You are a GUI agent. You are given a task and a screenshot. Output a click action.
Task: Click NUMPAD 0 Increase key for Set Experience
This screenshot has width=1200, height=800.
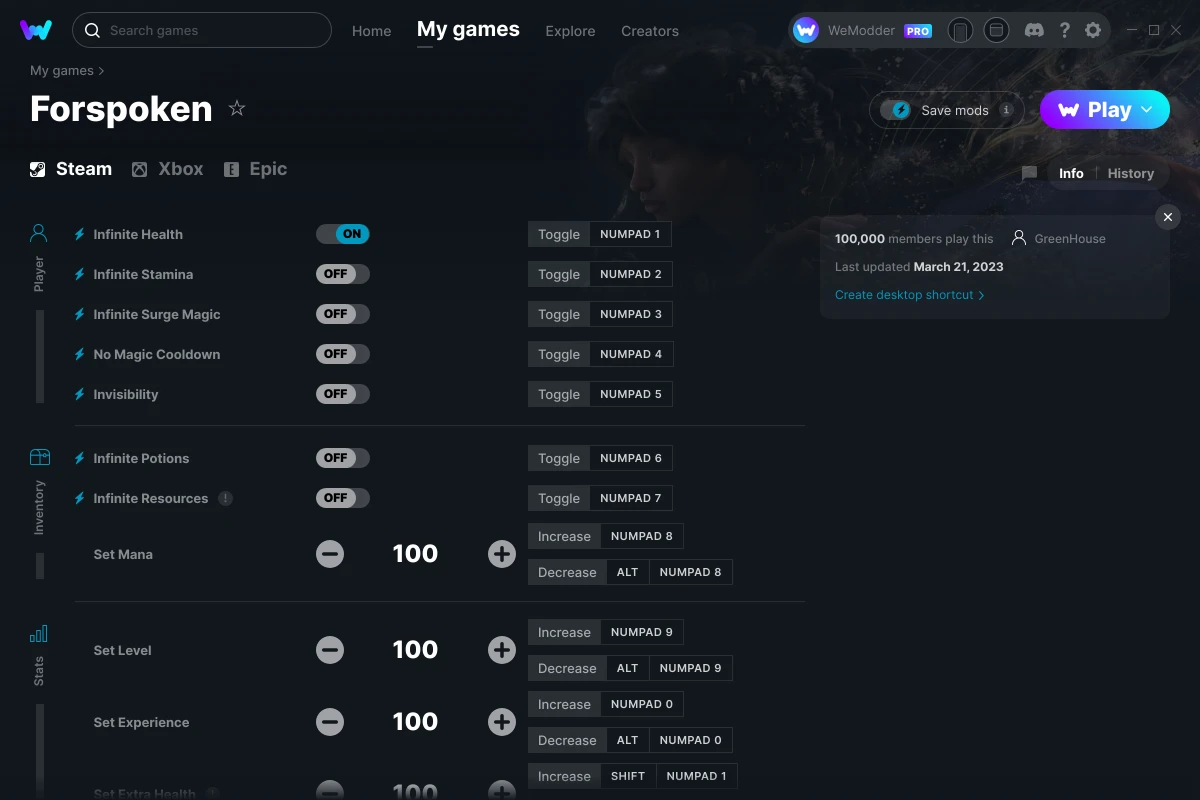642,704
